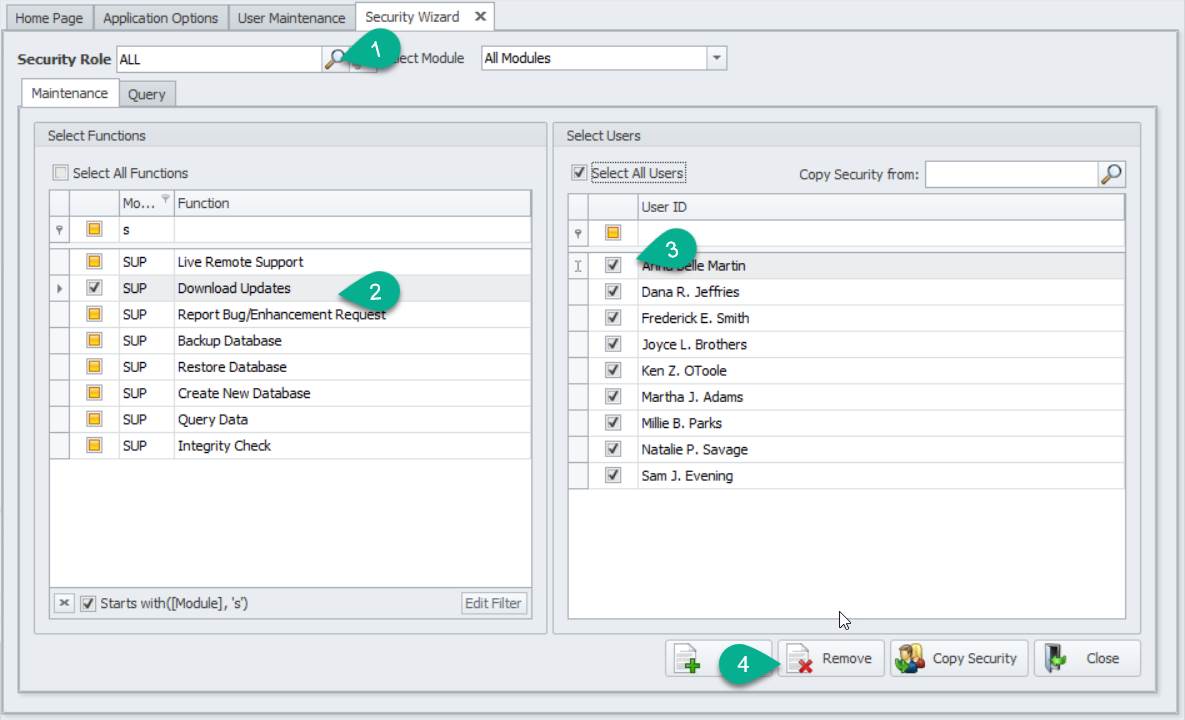This screenshot has height=720, width=1185.
Task: Click the yellow box for Live Remote Support
Action: 94,262
